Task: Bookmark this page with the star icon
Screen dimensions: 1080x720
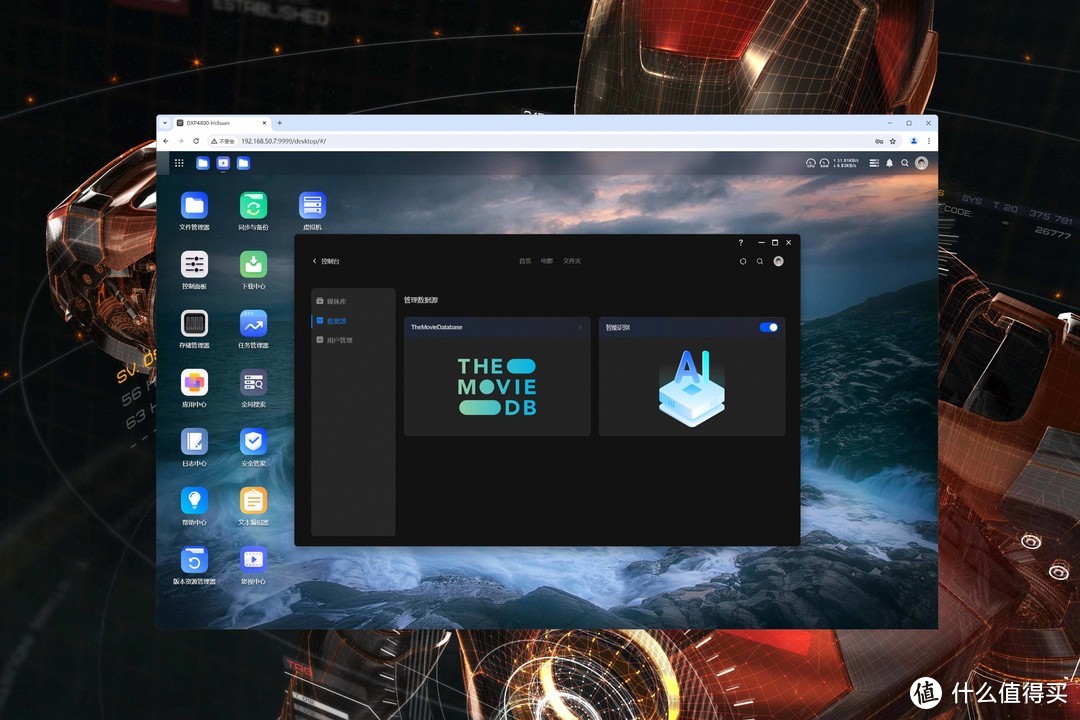Action: (893, 141)
